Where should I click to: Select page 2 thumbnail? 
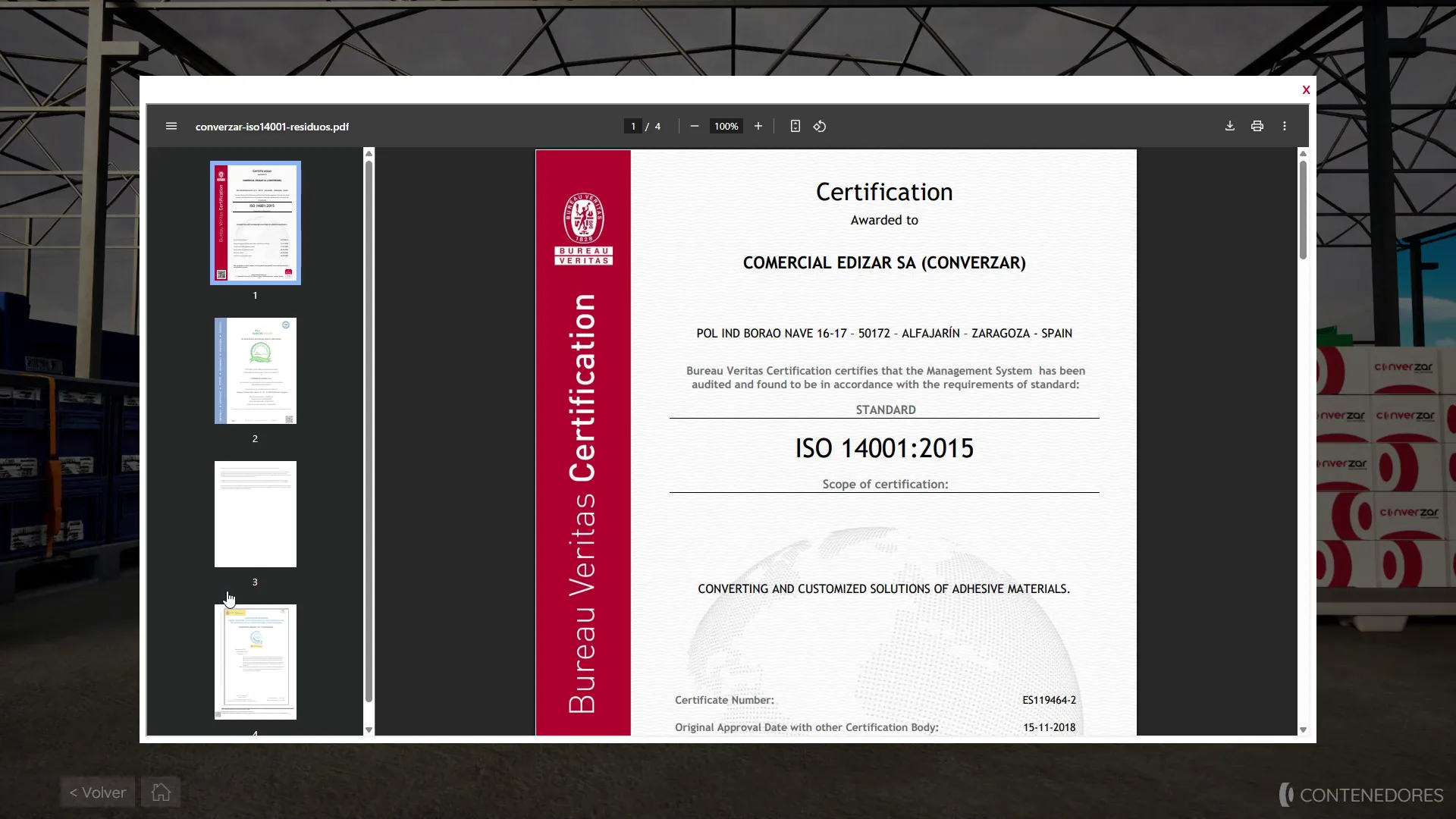click(x=256, y=371)
